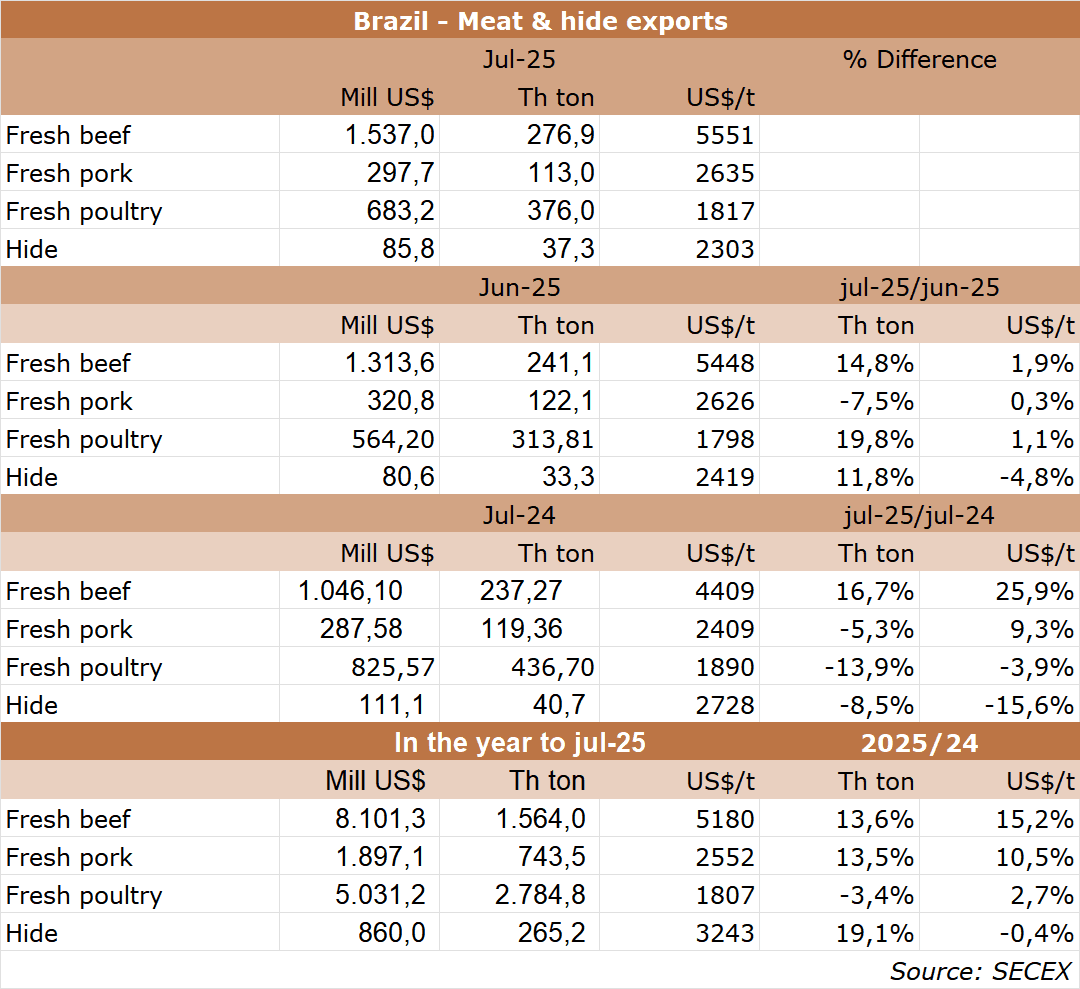Select year-to-date beef value 8.101,3

pyautogui.click(x=380, y=819)
